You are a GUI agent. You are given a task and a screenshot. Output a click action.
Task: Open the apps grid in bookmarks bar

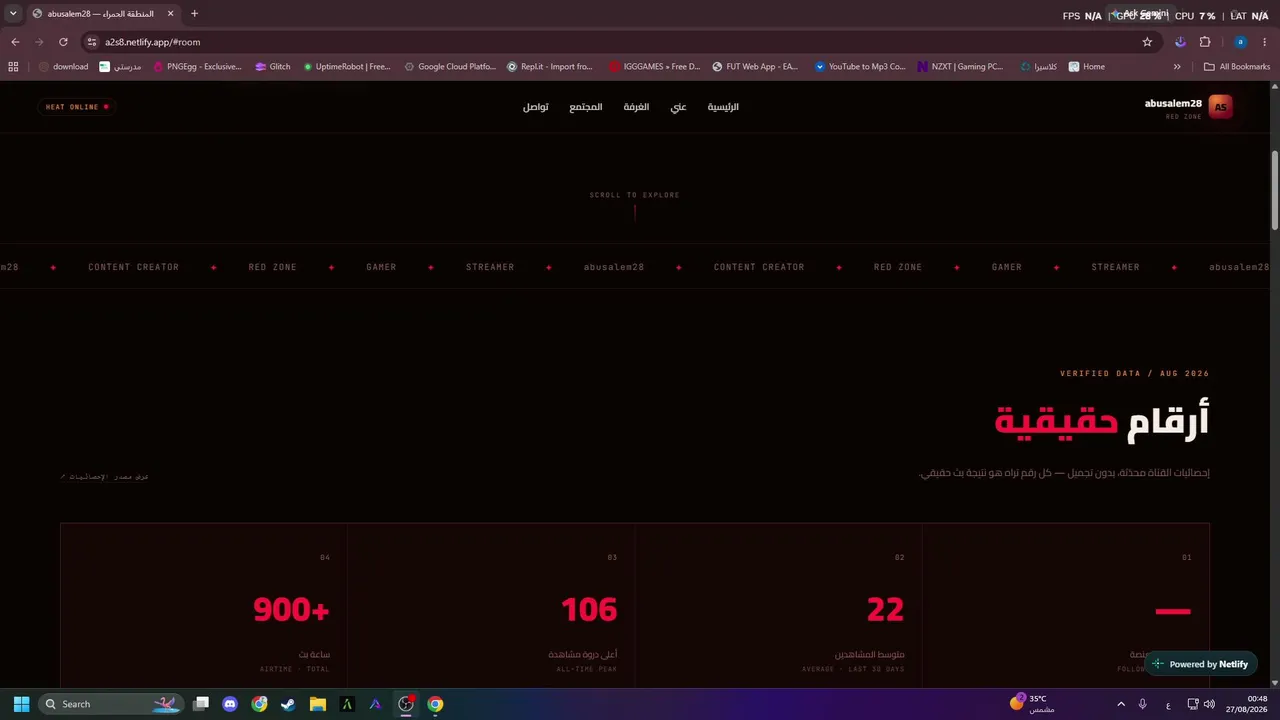click(x=13, y=67)
